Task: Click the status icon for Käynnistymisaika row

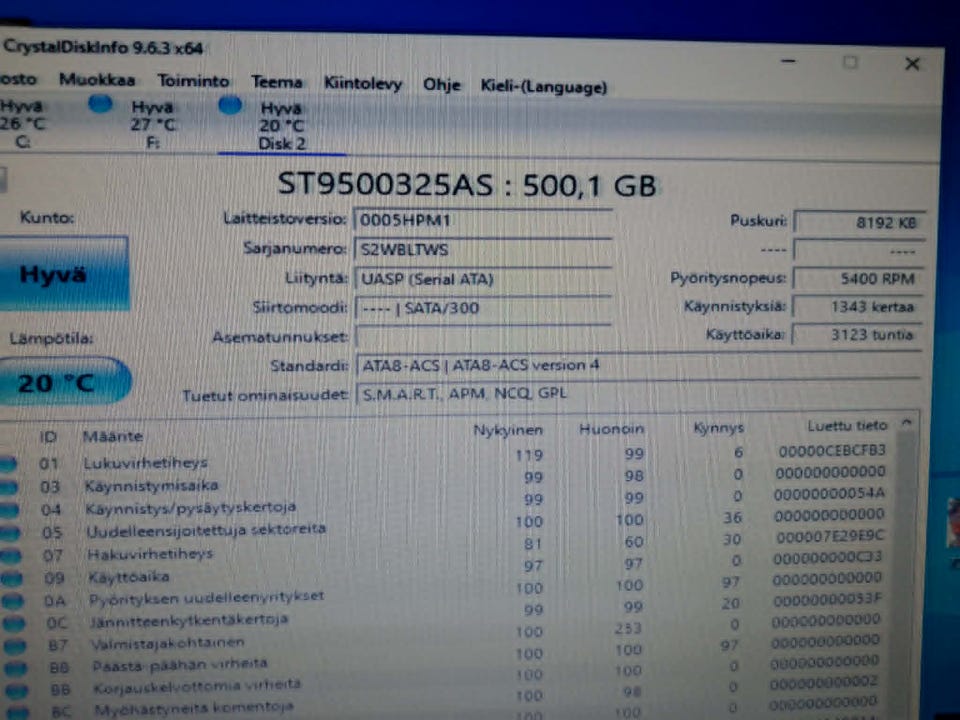Action: pyautogui.click(x=9, y=487)
